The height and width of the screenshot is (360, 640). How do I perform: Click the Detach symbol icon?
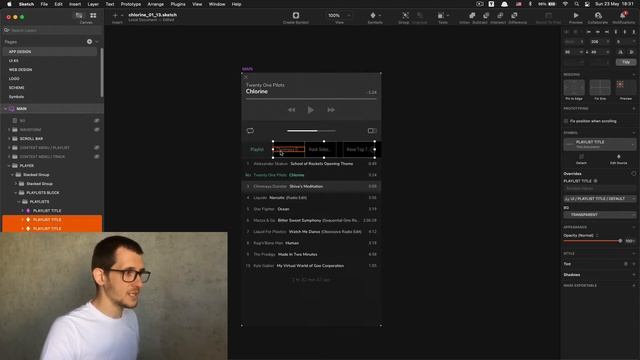click(x=581, y=157)
